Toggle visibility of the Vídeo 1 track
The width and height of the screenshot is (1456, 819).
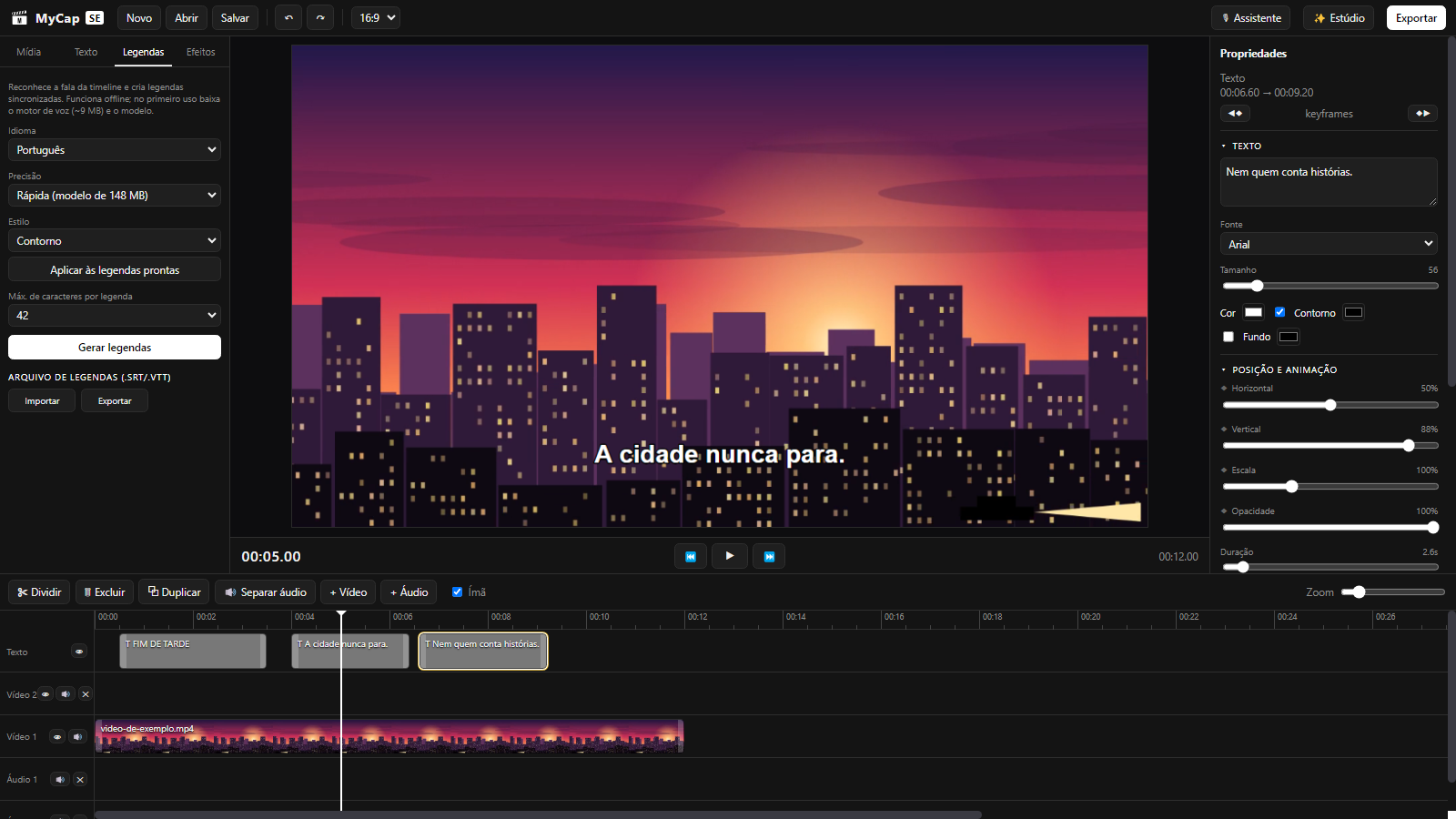point(57,737)
